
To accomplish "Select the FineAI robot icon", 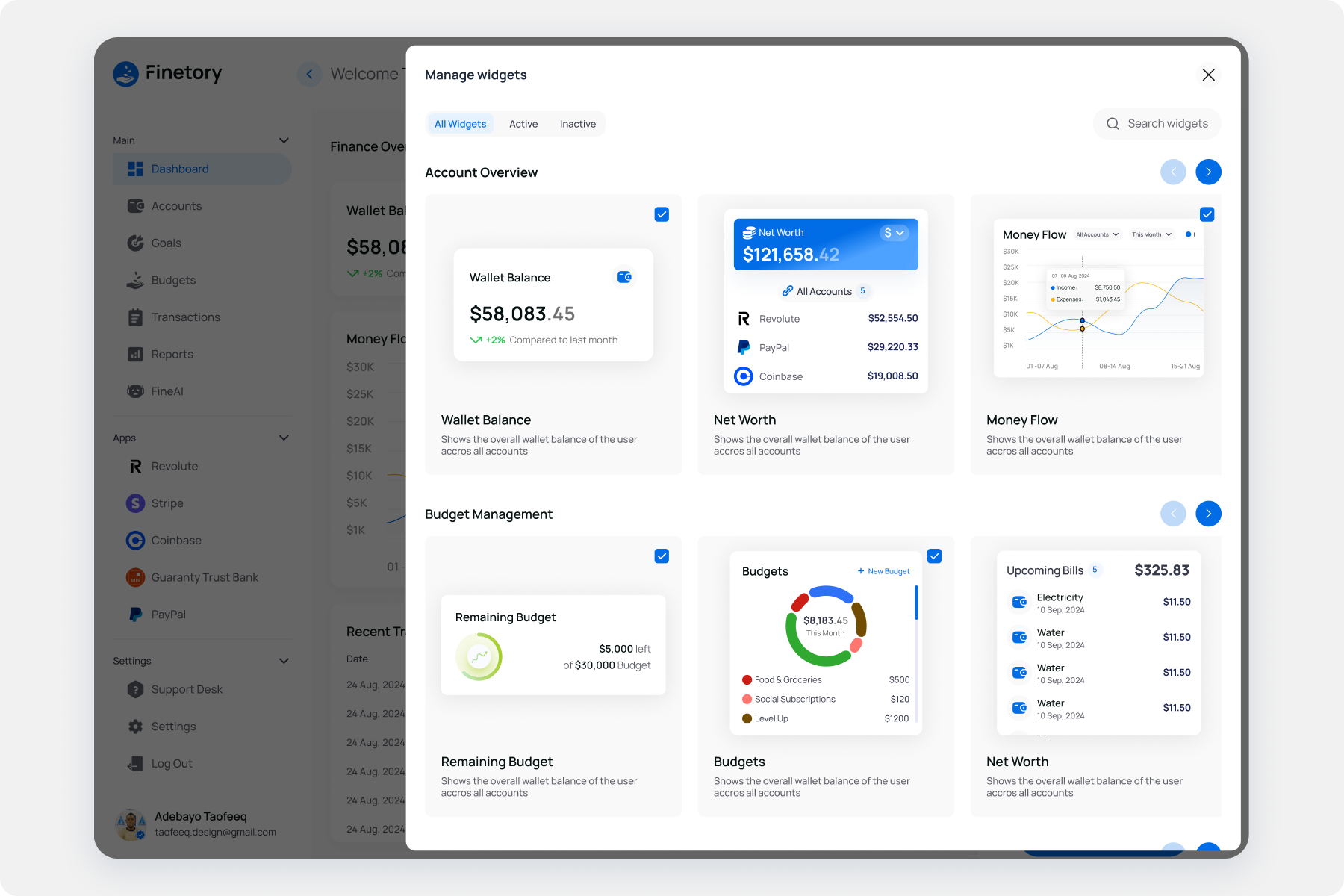I will pyautogui.click(x=135, y=391).
